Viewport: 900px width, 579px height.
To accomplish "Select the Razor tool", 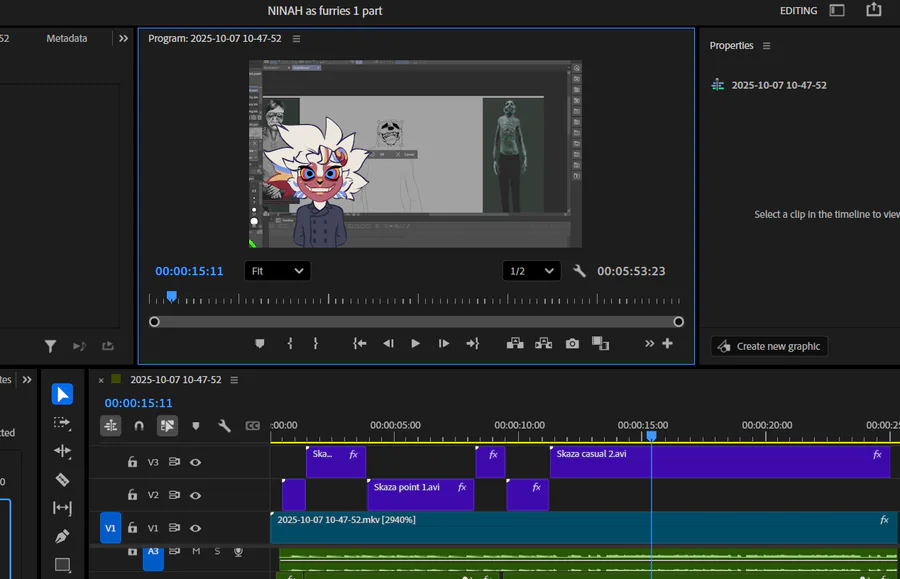I will click(x=62, y=480).
